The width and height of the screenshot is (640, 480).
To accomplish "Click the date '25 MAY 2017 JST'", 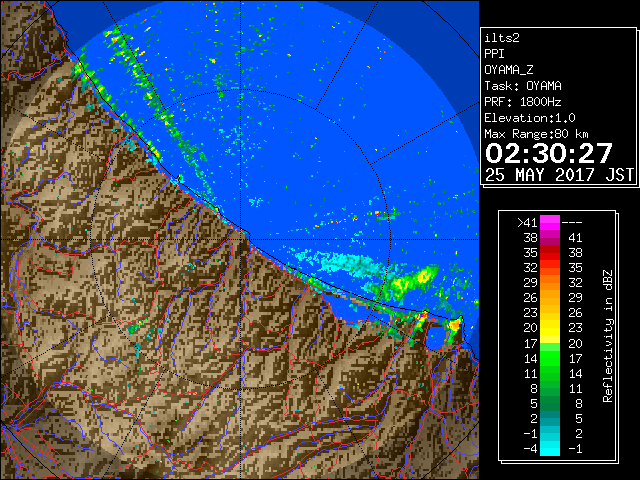I will click(559, 175).
